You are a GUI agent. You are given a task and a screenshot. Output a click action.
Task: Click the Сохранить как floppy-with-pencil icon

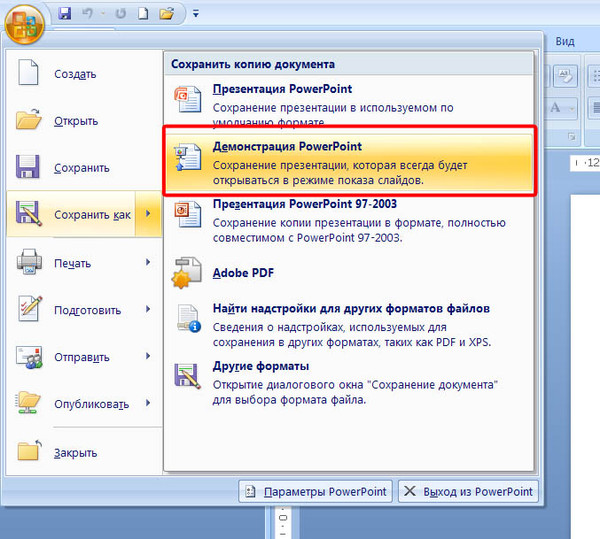[28, 213]
